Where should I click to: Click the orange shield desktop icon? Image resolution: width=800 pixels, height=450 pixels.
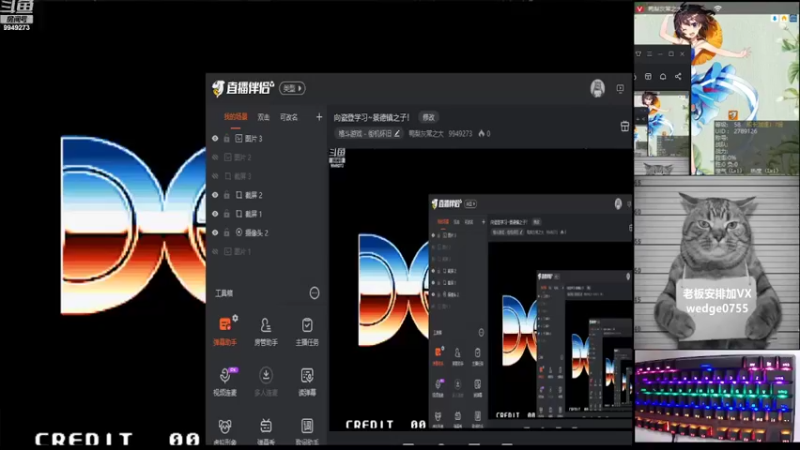tap(733, 115)
